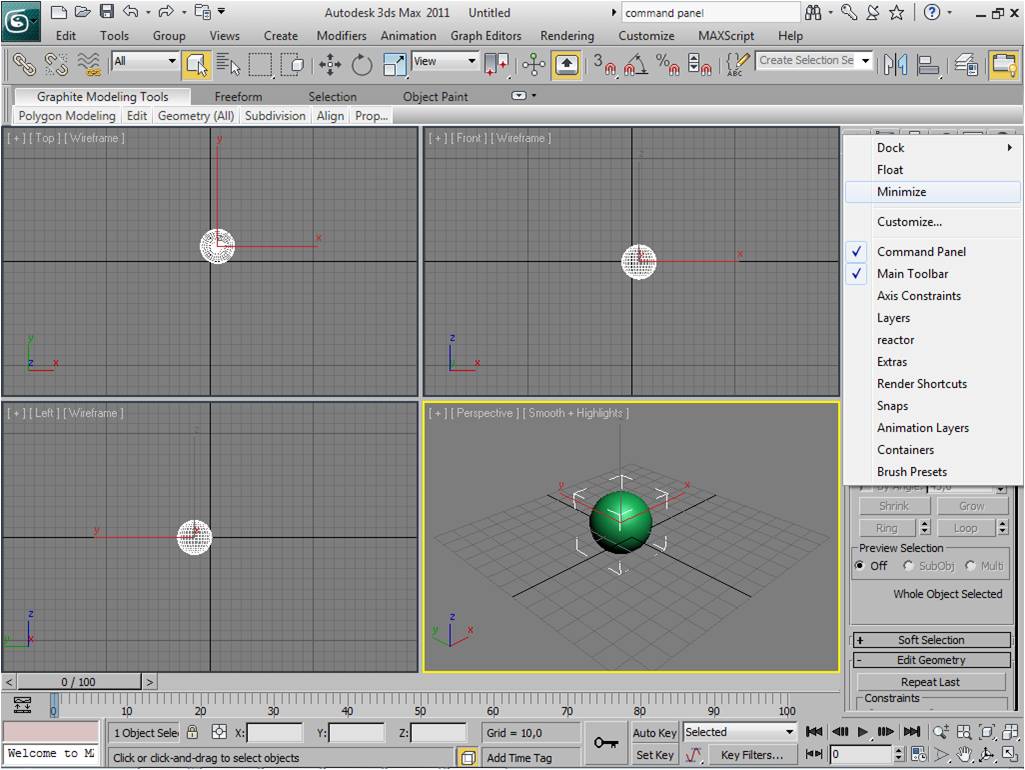Click the Open File icon
This screenshot has width=1025, height=770.
coord(82,12)
